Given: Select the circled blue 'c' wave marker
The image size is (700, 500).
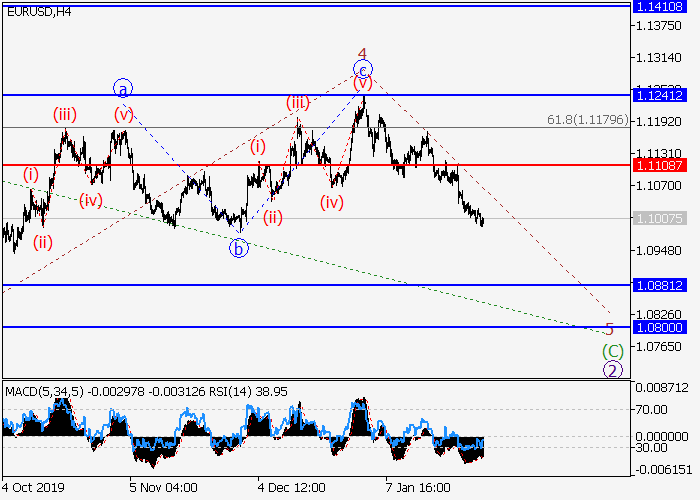Looking at the screenshot, I should [x=363, y=69].
